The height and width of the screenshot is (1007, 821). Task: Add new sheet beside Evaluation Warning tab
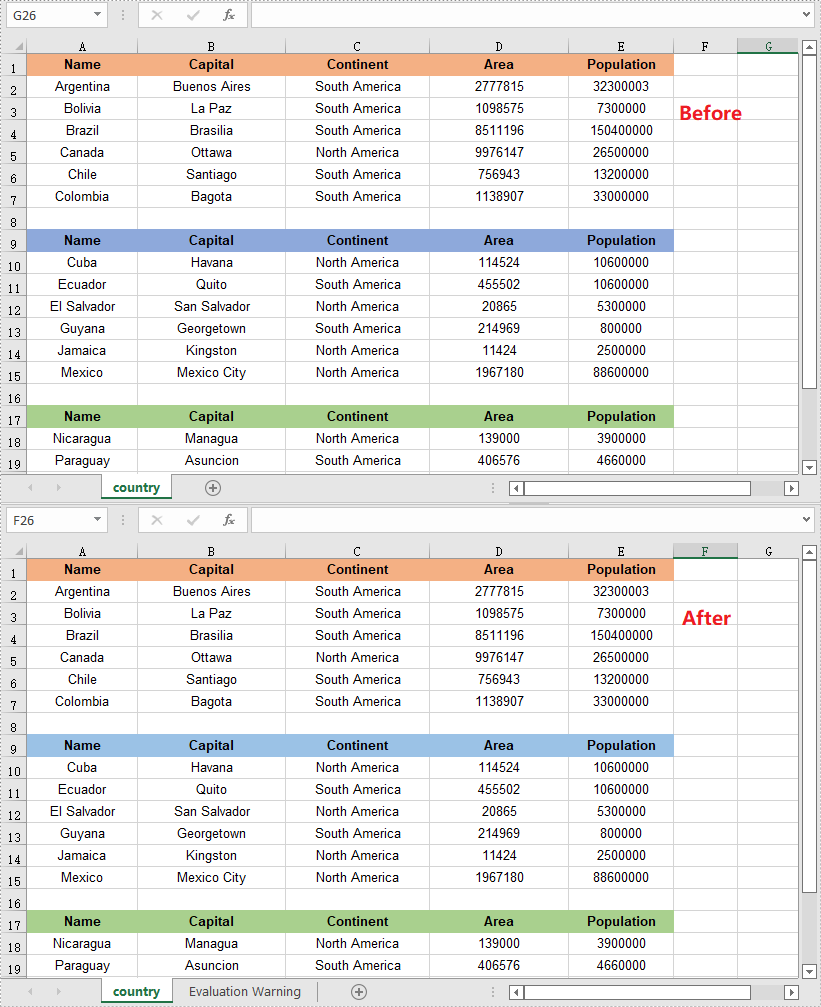click(x=359, y=992)
